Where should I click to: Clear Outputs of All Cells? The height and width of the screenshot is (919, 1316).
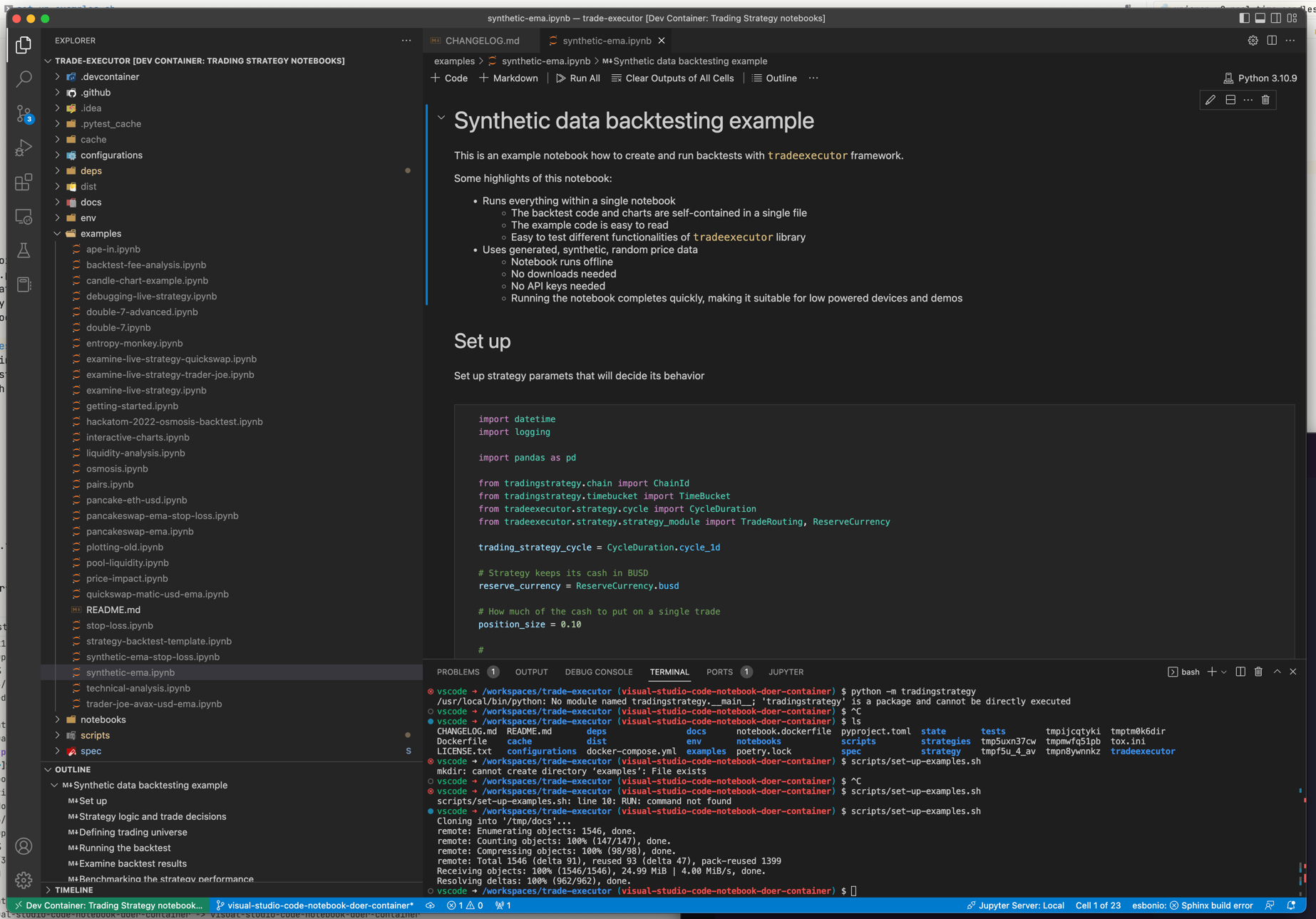tap(672, 78)
